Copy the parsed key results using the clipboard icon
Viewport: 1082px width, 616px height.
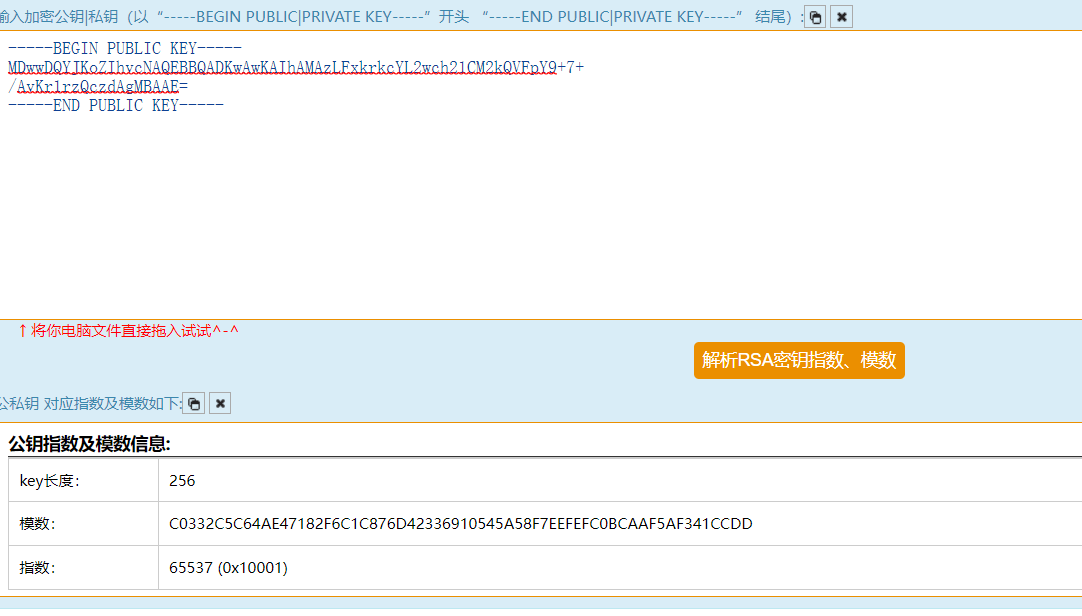pos(194,403)
